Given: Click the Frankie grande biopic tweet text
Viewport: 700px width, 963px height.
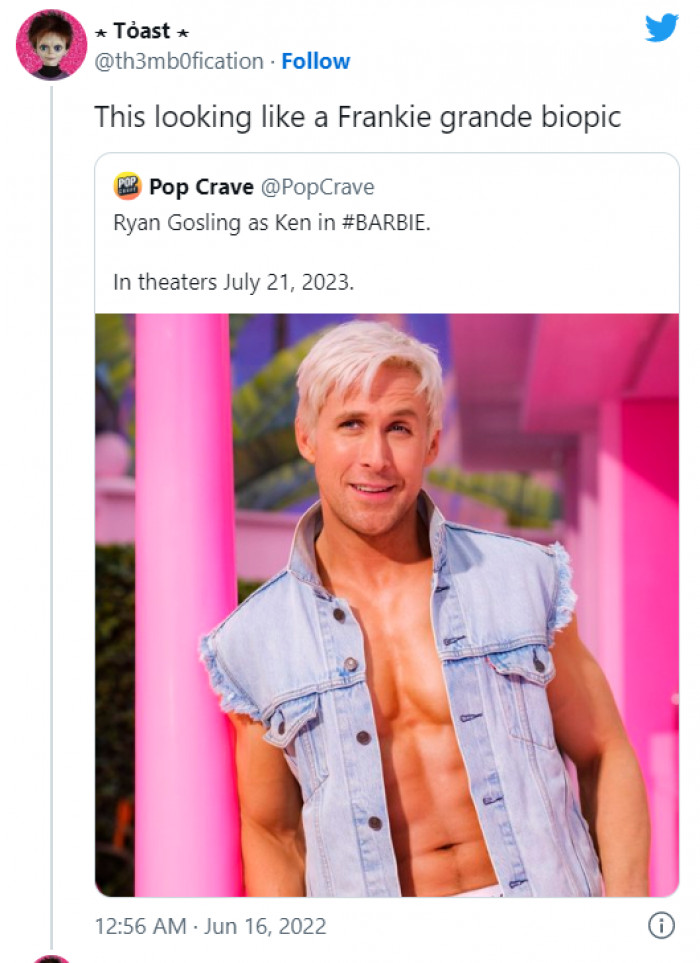Looking at the screenshot, I should click(x=357, y=116).
